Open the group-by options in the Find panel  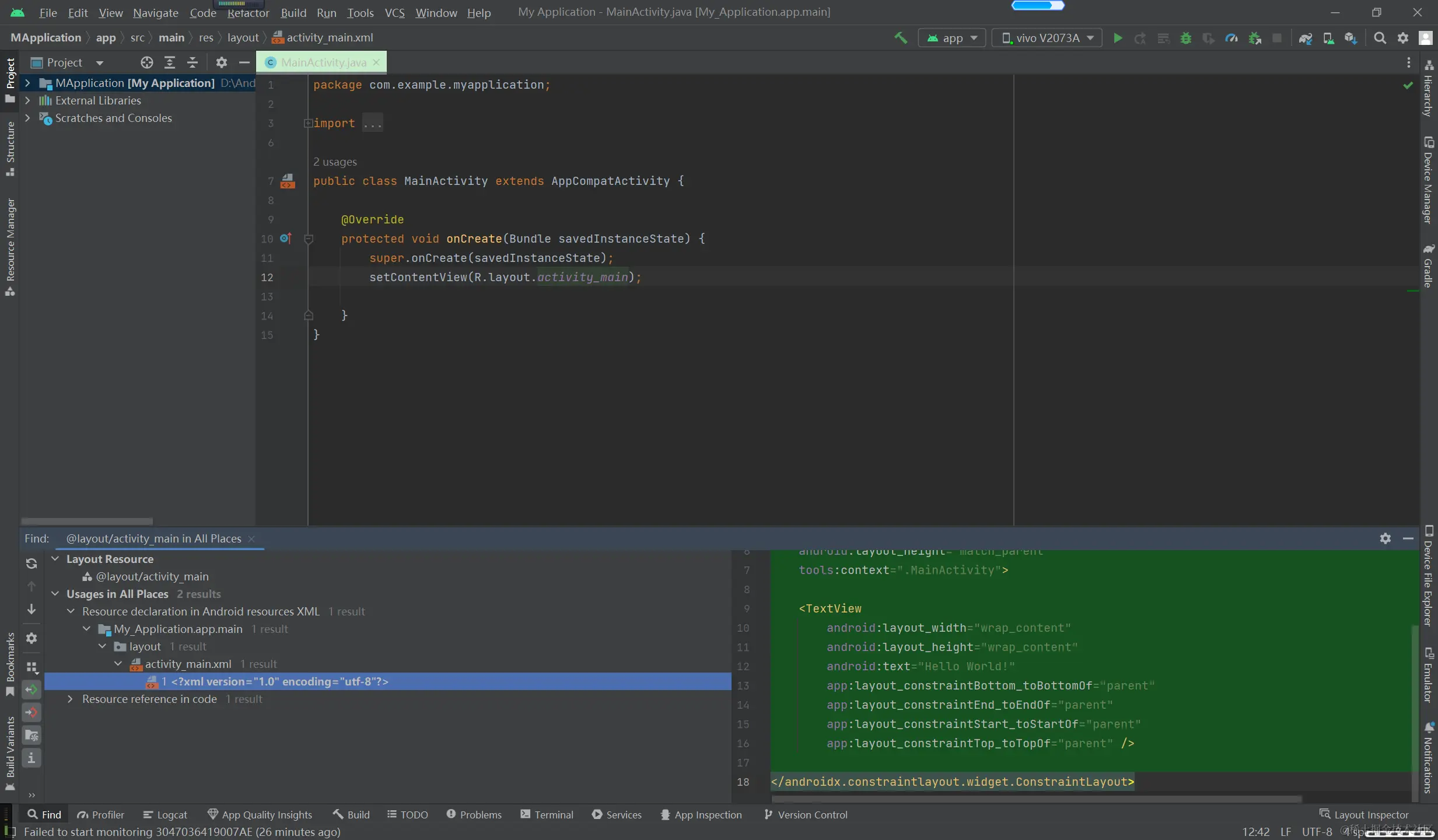[32, 667]
